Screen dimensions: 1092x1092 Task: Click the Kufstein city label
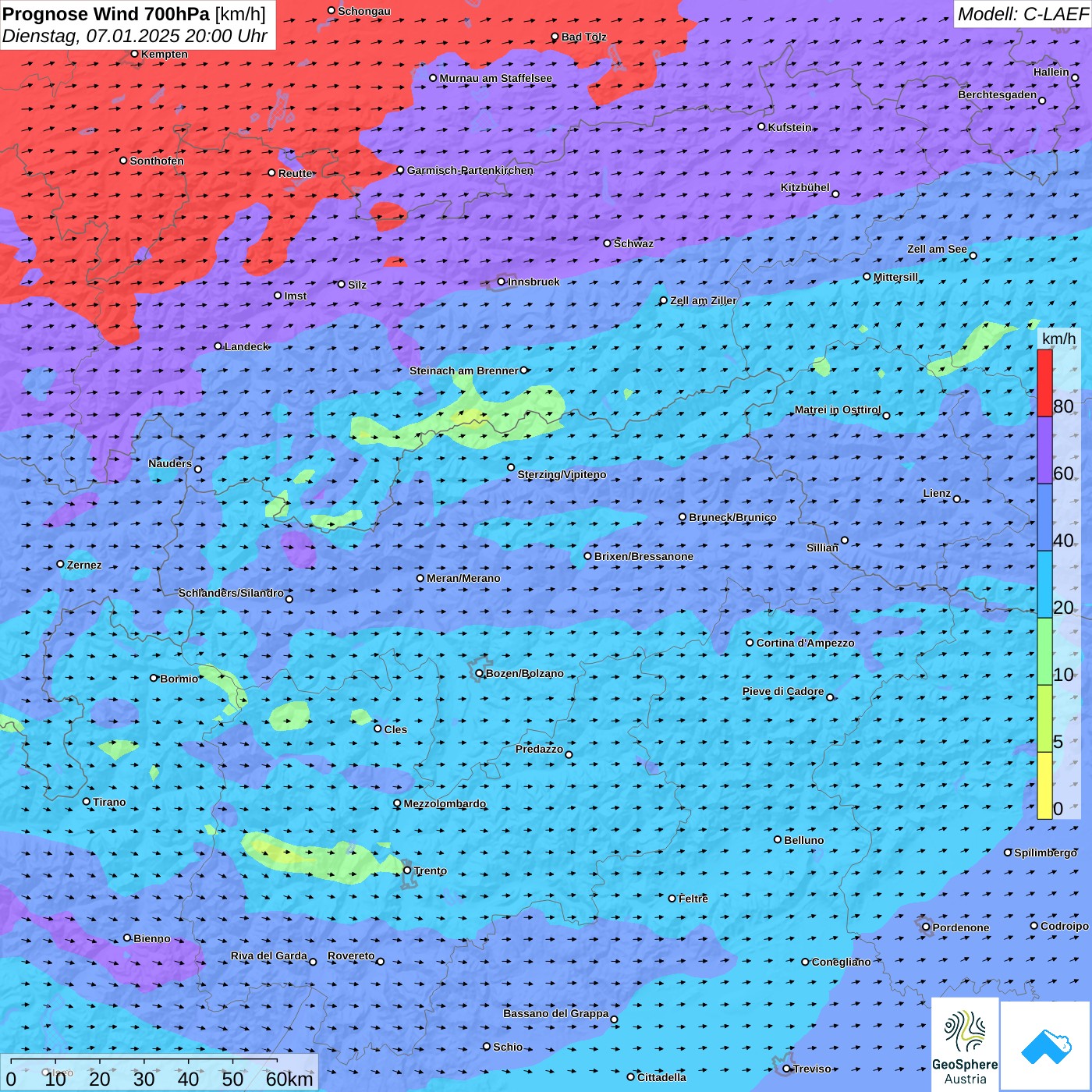pos(789,127)
